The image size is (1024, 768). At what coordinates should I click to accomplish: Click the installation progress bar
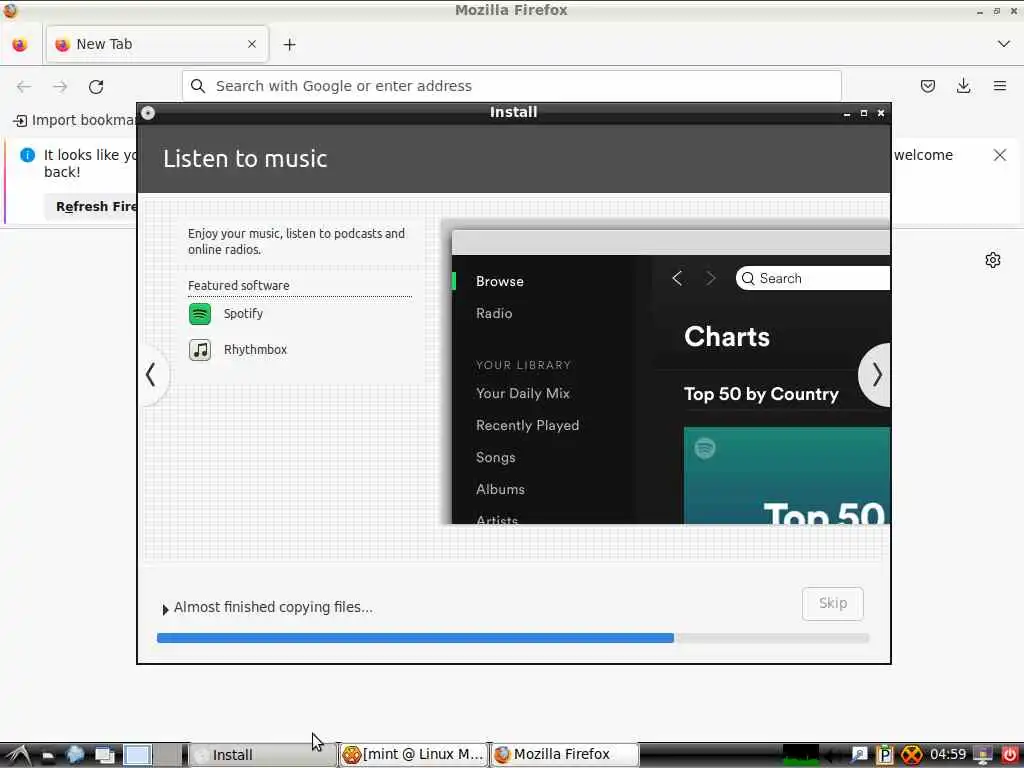click(x=513, y=638)
